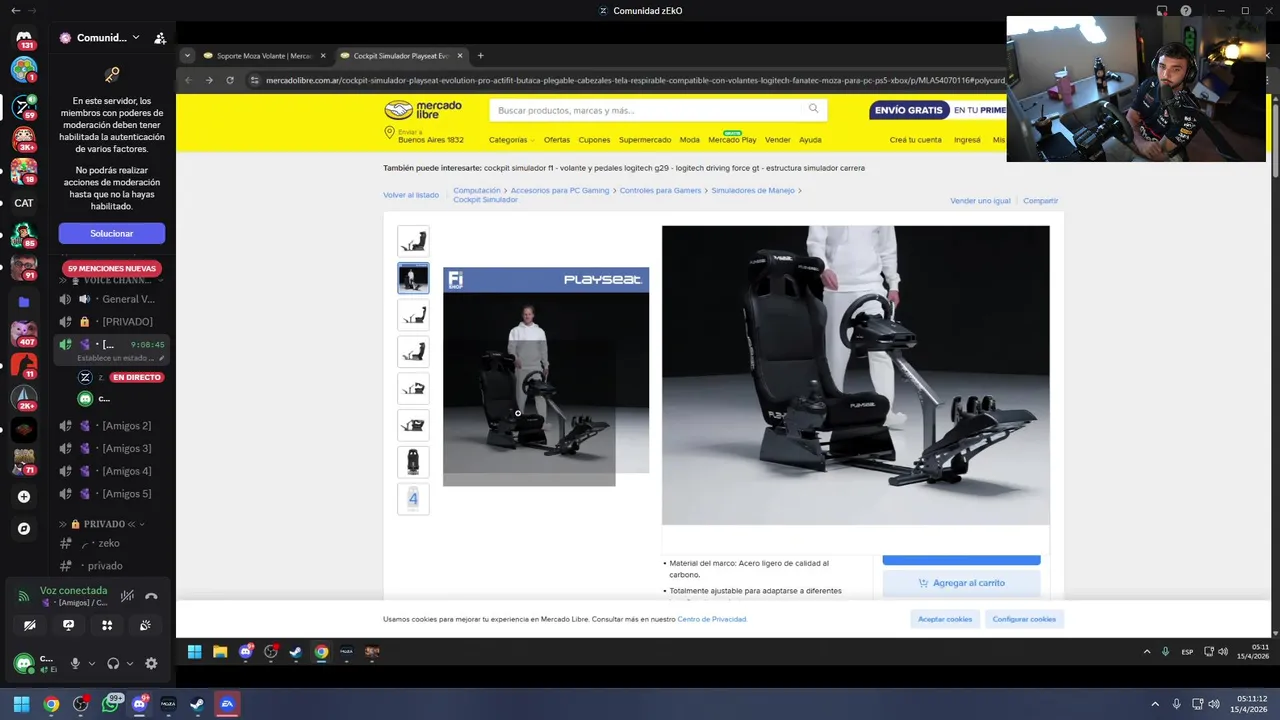The height and width of the screenshot is (720, 1280).
Task: Join the [Amigos 5] voice channel
Action: pos(110,494)
